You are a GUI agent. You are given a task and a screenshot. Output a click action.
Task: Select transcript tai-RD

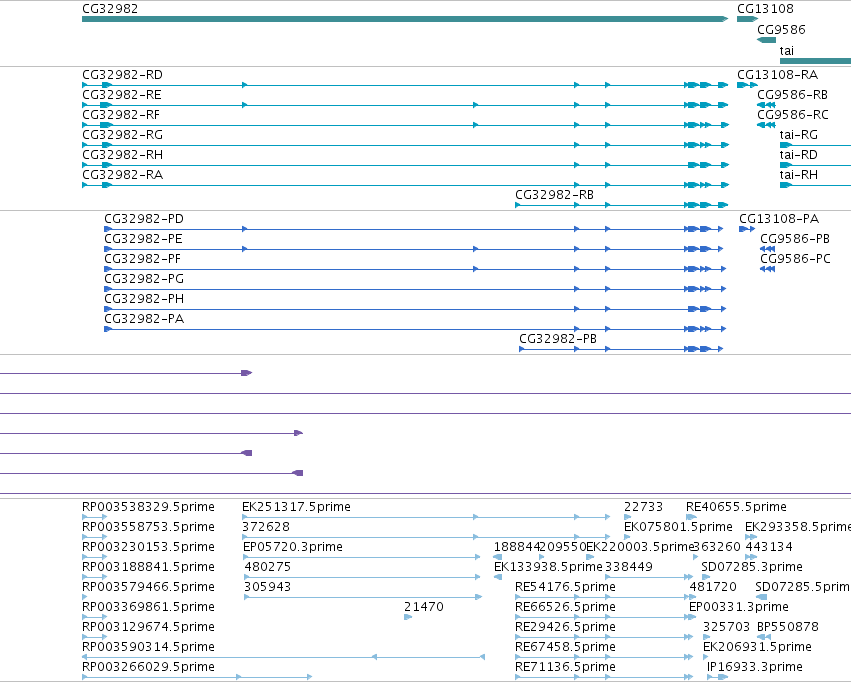815,165
